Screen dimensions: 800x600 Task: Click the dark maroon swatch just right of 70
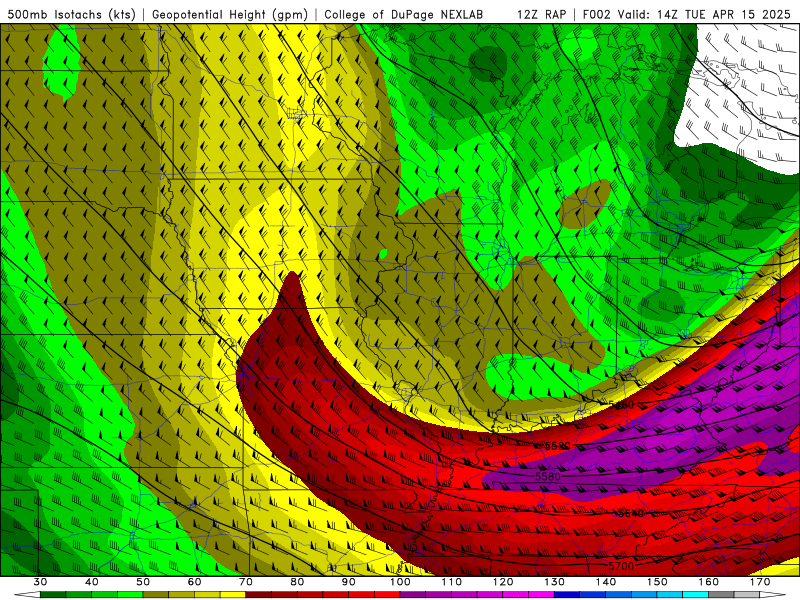tap(259, 595)
